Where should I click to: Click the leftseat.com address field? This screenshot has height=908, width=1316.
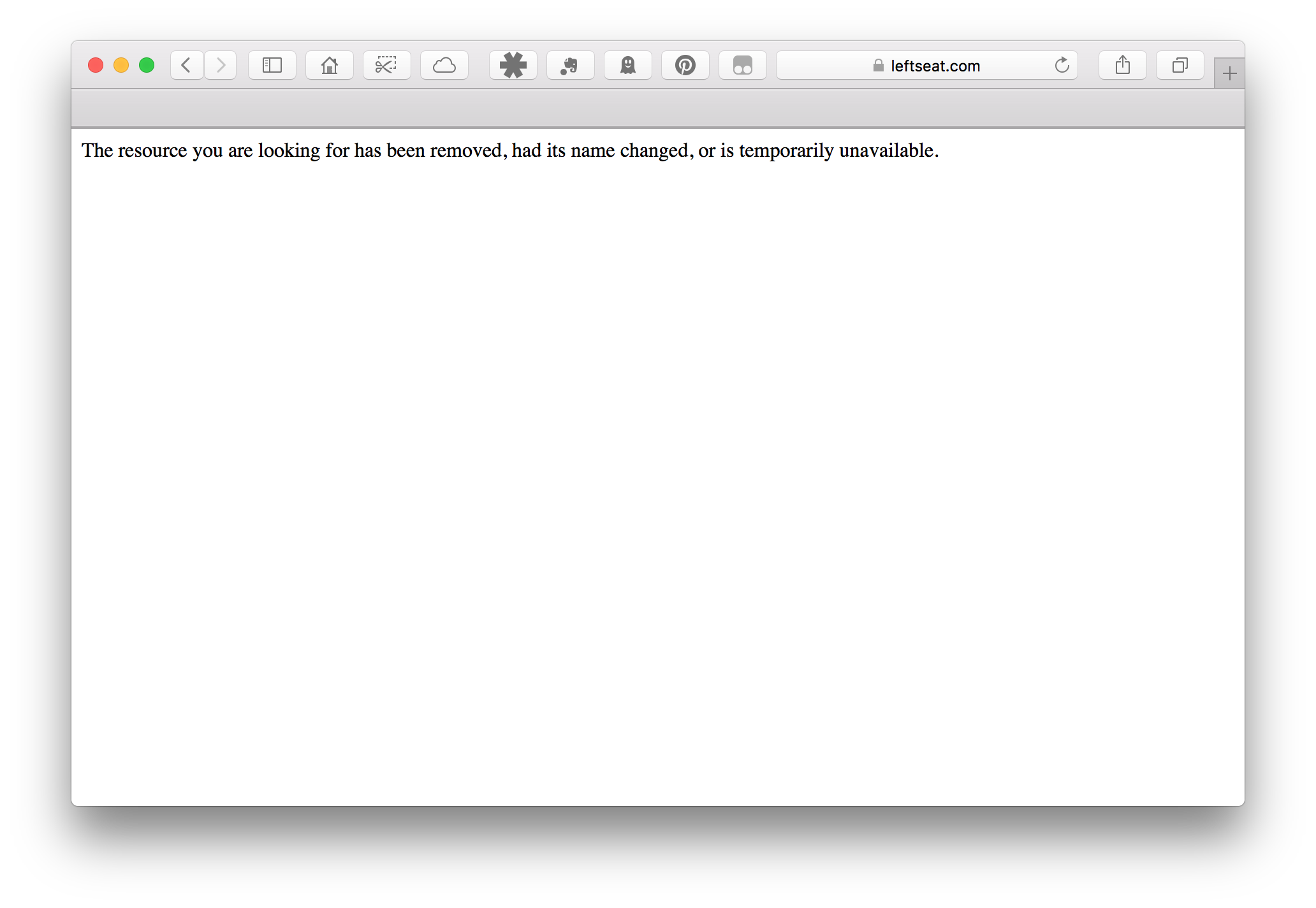pos(927,65)
